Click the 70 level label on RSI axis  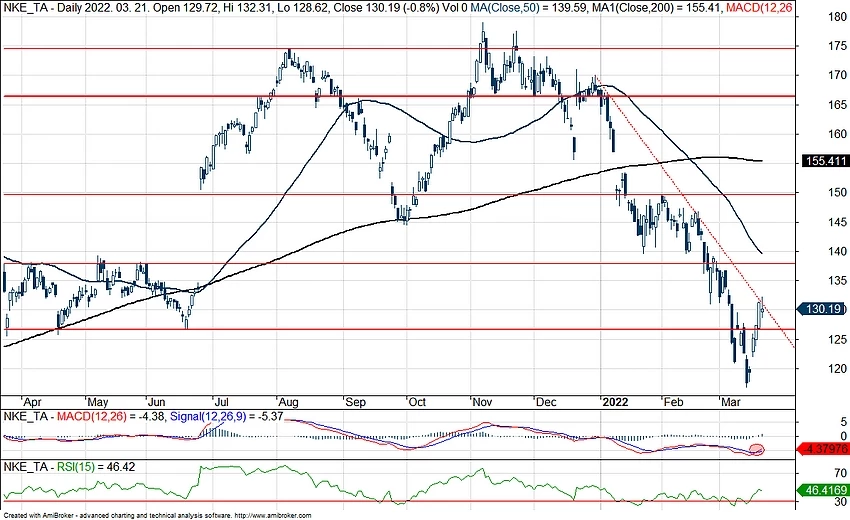(x=841, y=473)
